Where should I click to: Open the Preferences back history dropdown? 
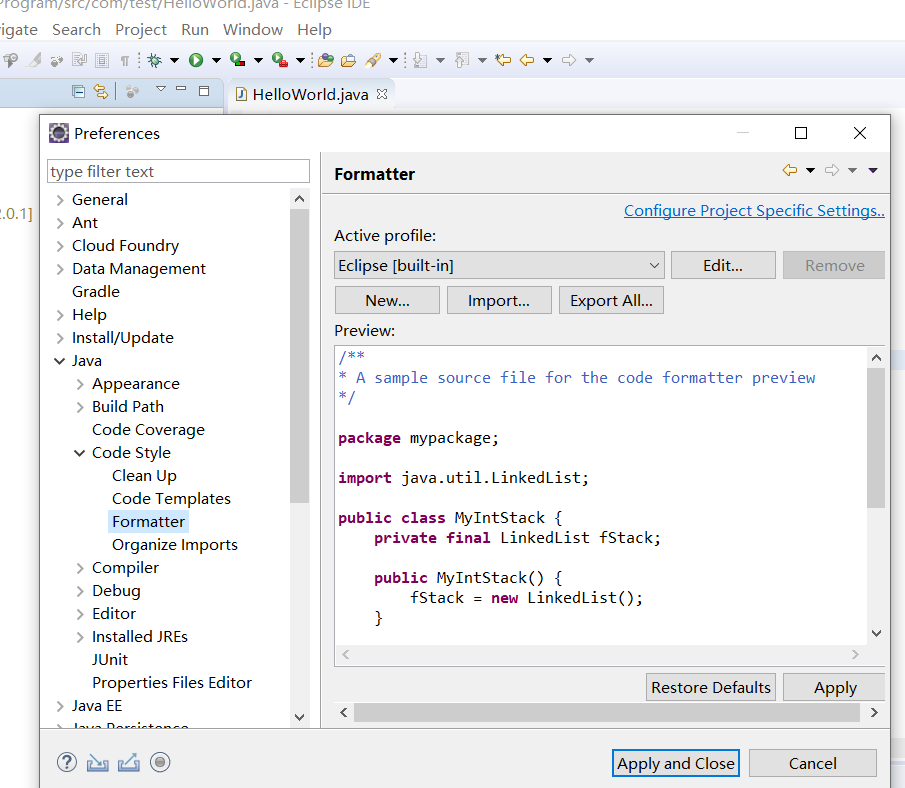[810, 170]
